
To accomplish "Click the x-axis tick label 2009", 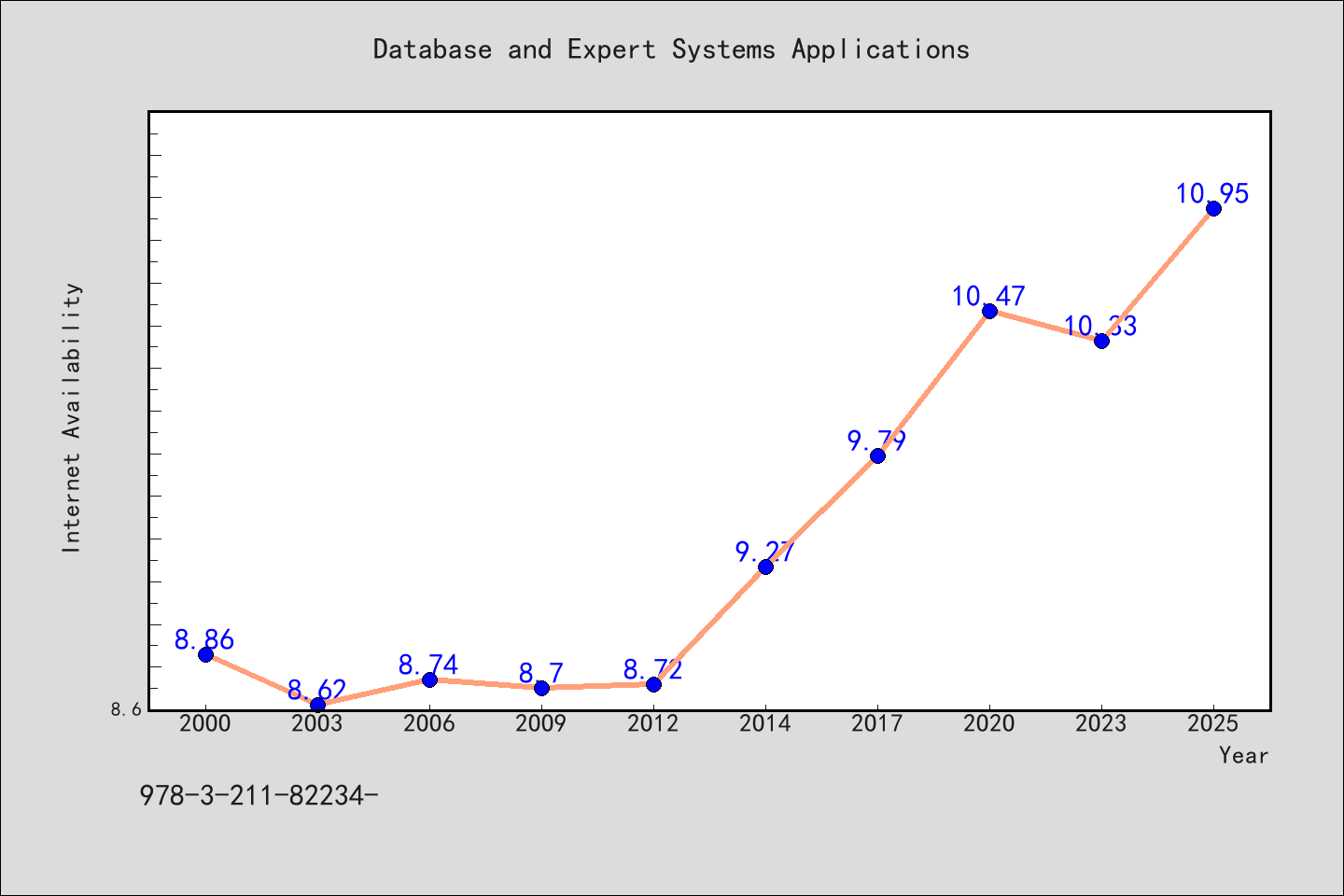I will click(541, 723).
